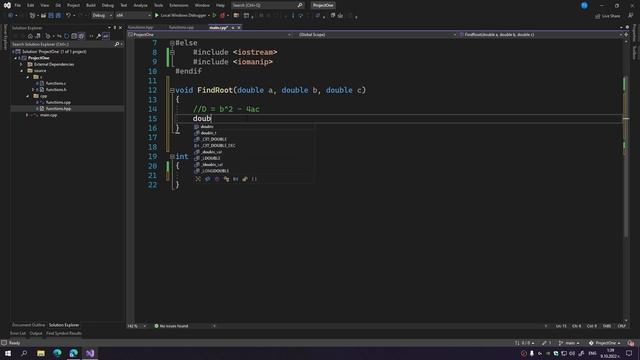Click Preview Selected Items icon

pyautogui.click(x=106, y=36)
